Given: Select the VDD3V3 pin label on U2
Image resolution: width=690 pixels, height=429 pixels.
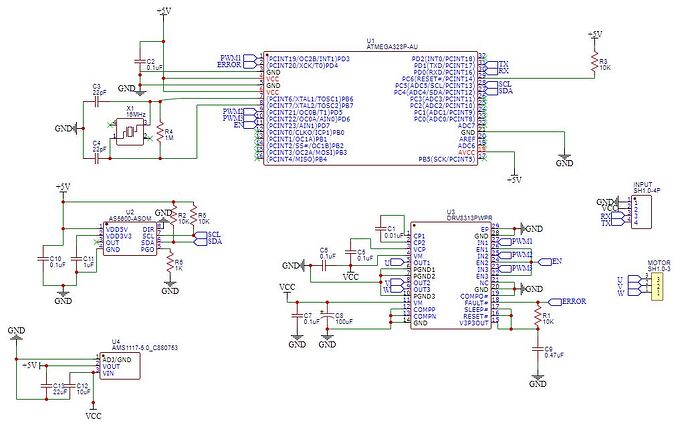Looking at the screenshot, I should (119, 236).
